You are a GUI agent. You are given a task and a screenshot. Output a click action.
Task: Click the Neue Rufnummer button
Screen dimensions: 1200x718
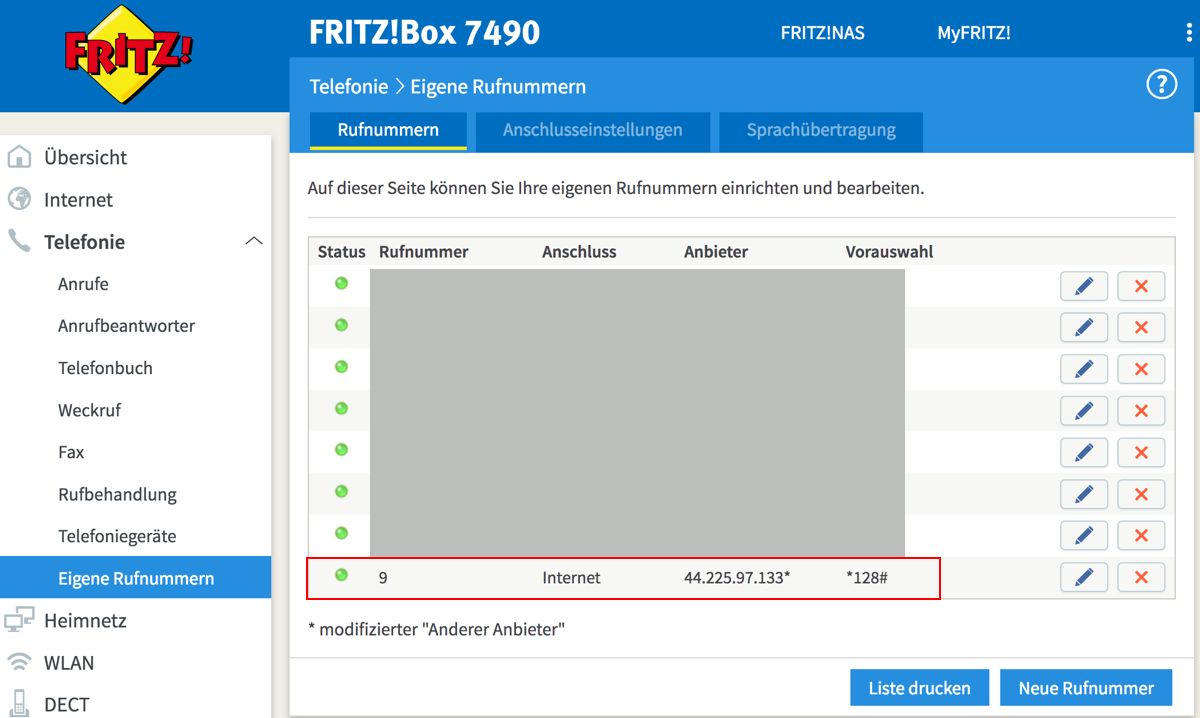[x=1086, y=688]
